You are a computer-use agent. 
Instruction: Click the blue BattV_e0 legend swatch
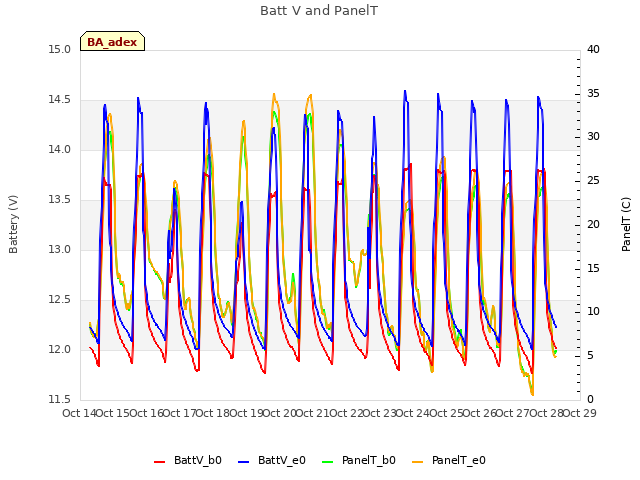click(x=243, y=462)
